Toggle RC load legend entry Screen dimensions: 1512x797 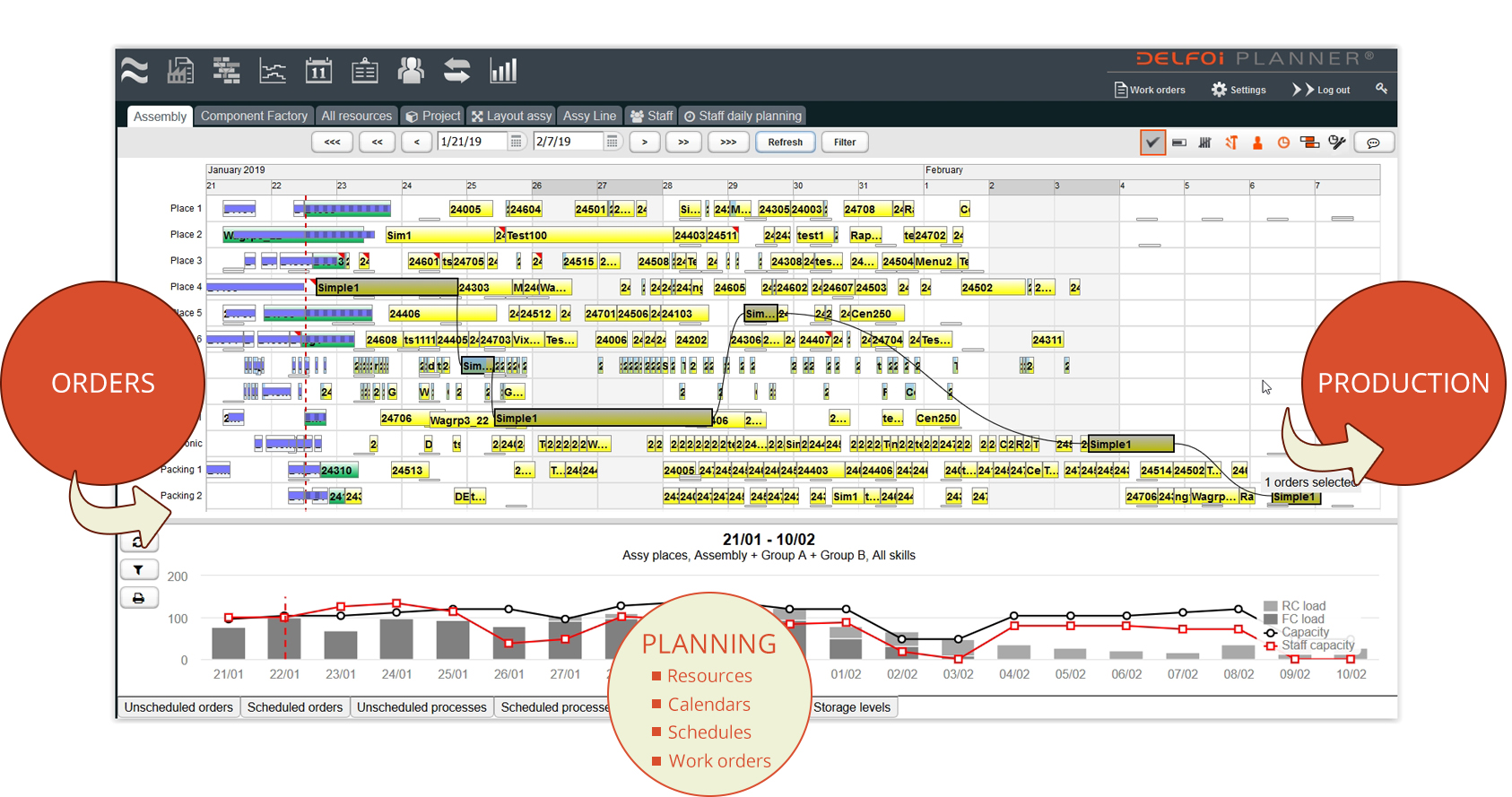[1294, 606]
